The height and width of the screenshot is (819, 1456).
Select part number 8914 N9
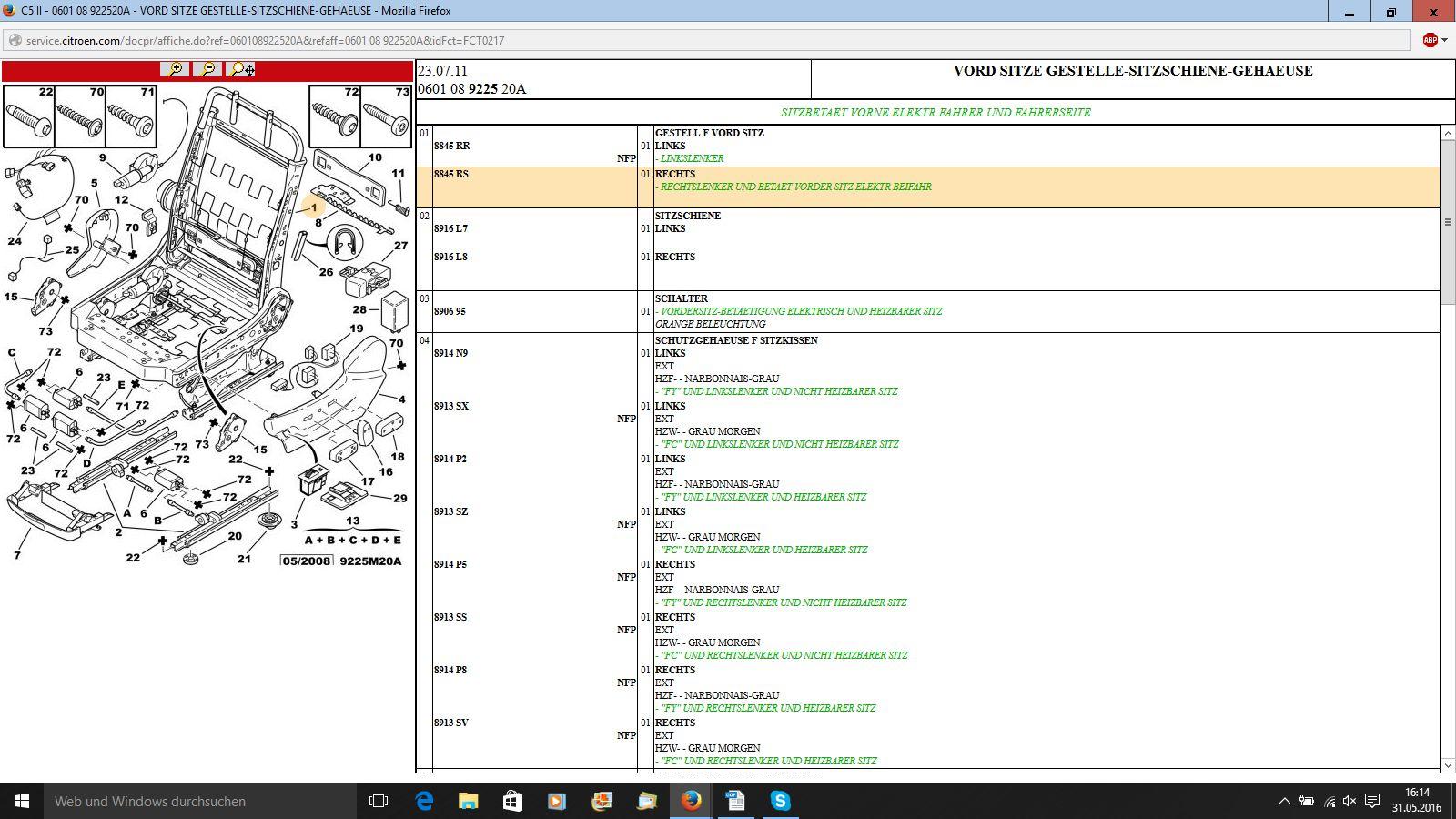[x=450, y=353]
